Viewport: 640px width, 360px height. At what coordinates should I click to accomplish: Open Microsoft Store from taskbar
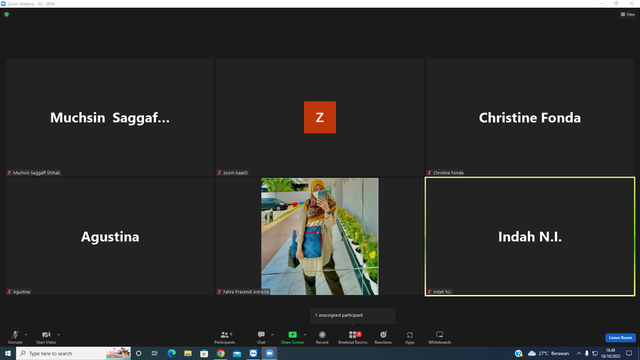(x=204, y=353)
